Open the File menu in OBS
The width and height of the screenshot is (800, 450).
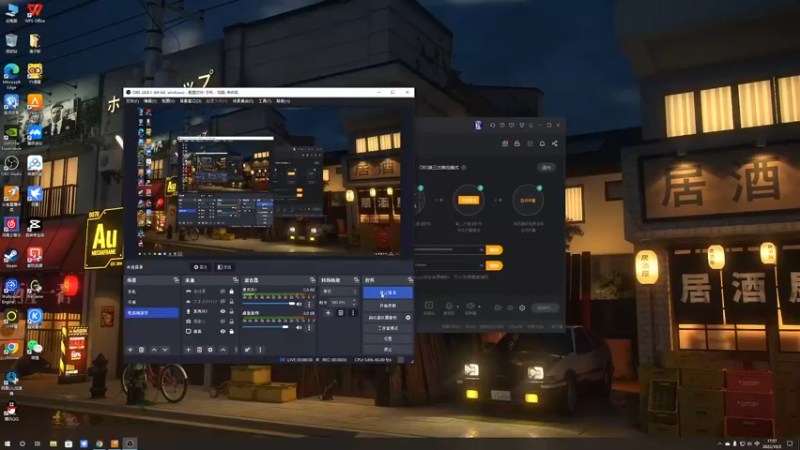click(132, 101)
